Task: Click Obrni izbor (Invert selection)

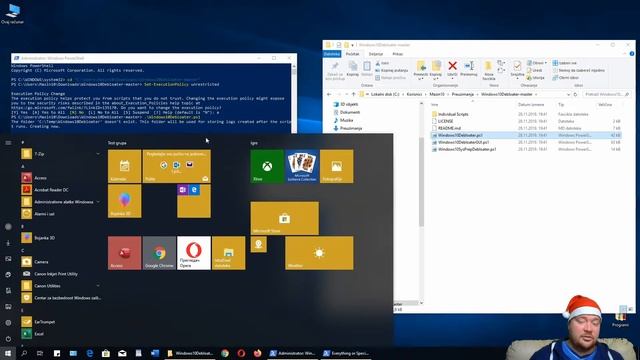Action: tap(565, 78)
